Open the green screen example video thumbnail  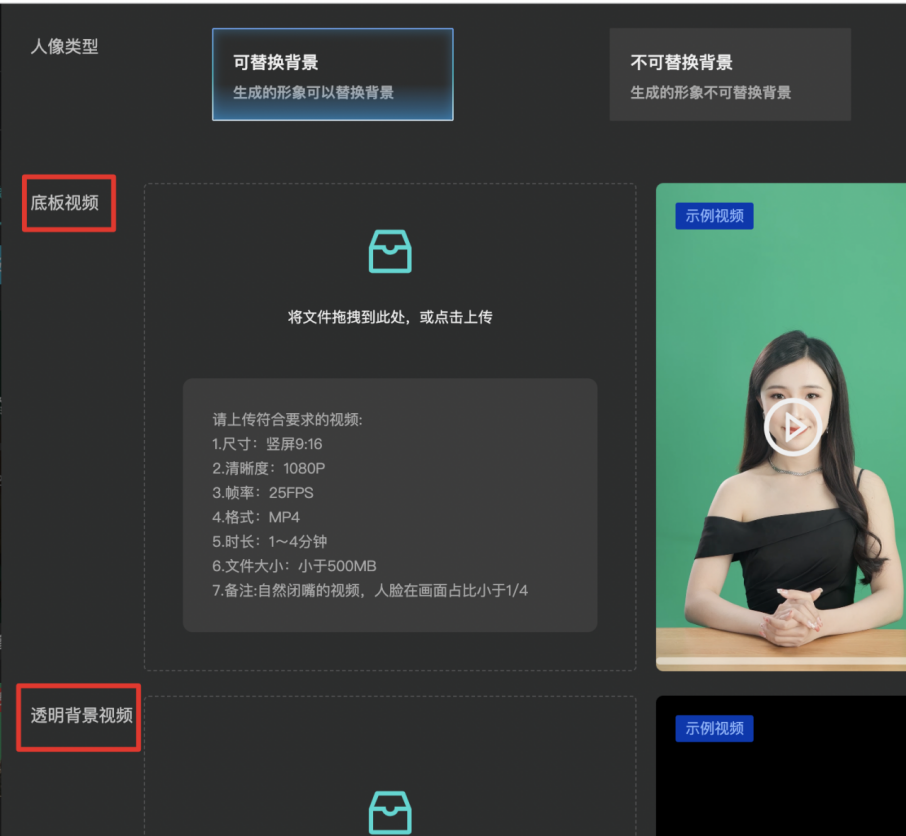pos(781,427)
